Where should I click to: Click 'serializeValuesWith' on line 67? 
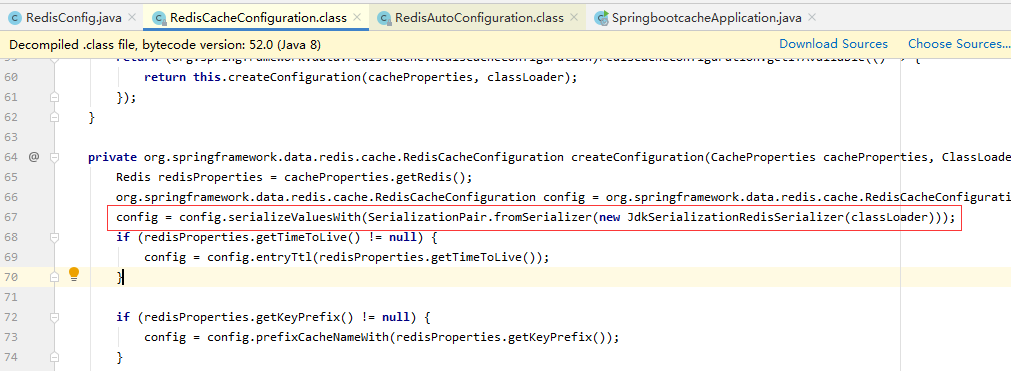click(x=296, y=217)
